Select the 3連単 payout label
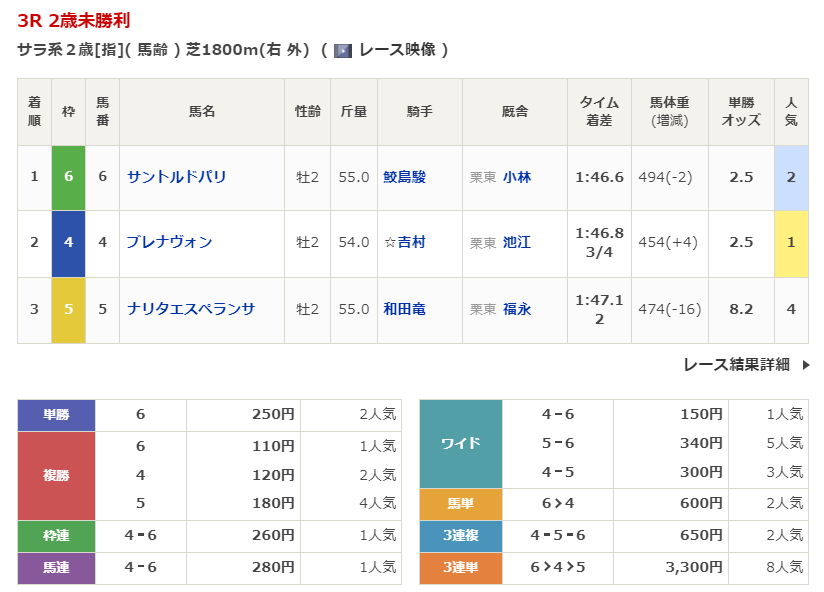 click(460, 568)
